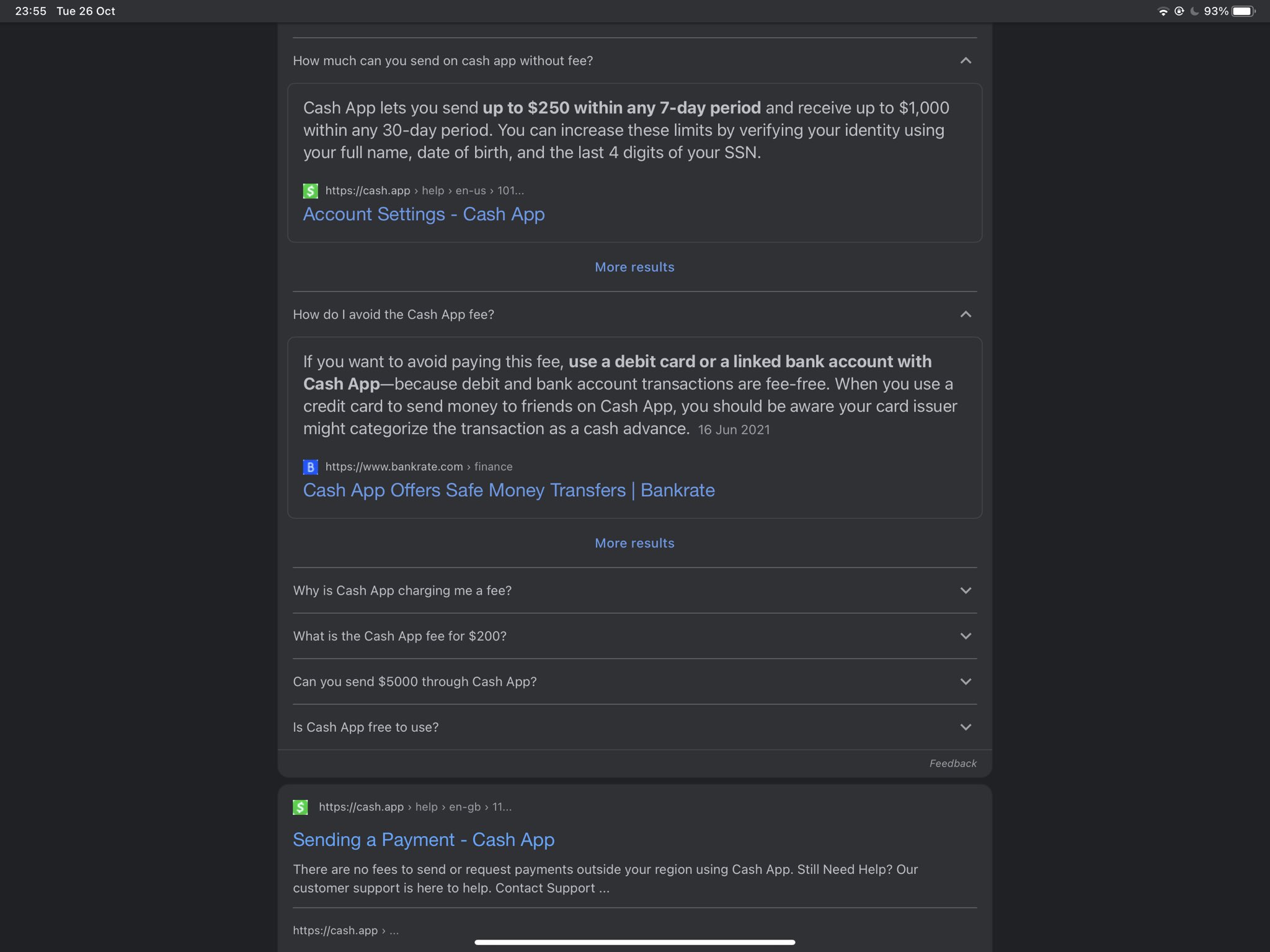Tap the home indicator bar at the bottom

tap(634, 942)
